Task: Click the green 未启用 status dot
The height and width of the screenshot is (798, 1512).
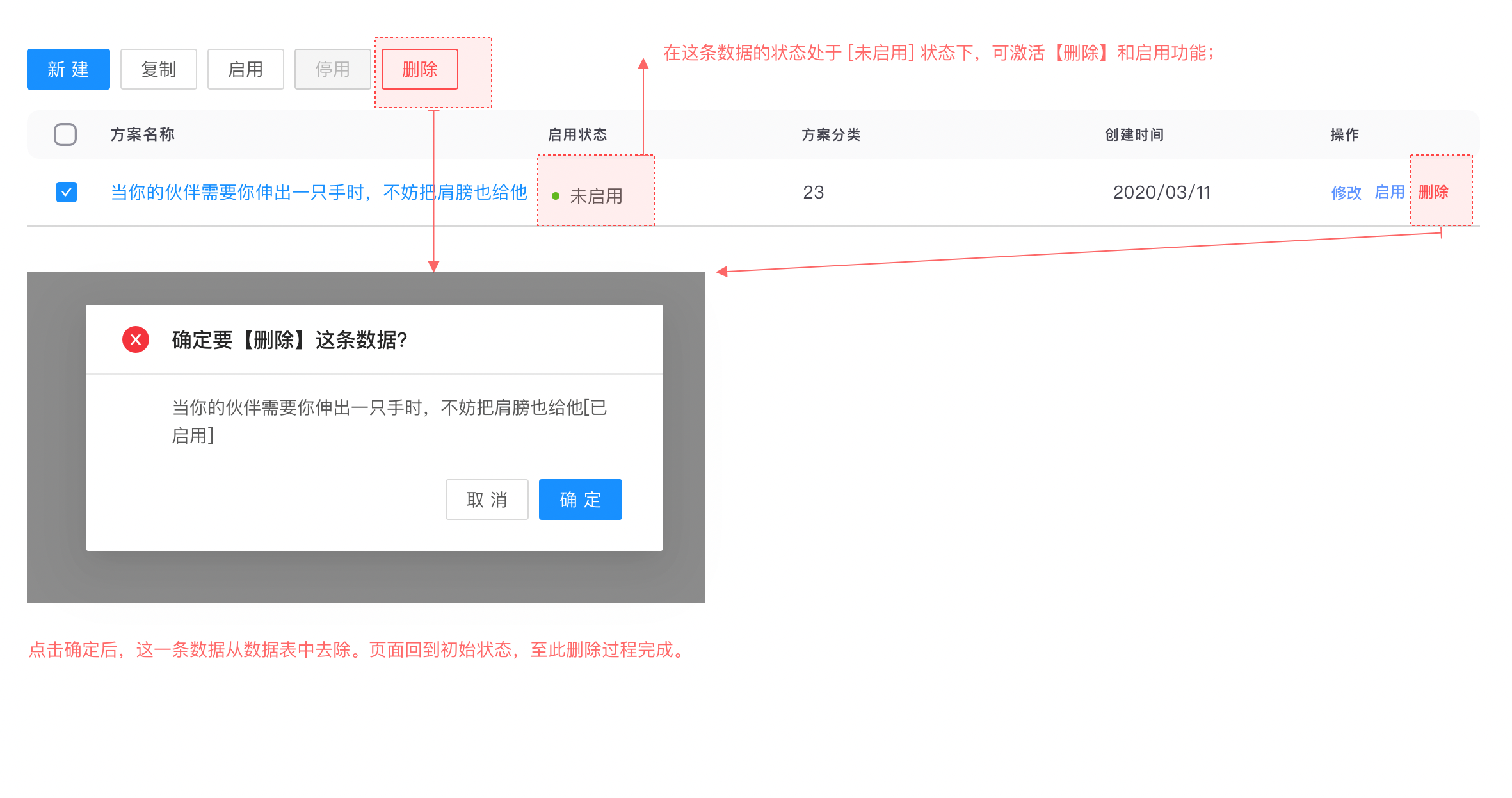Action: (556, 196)
